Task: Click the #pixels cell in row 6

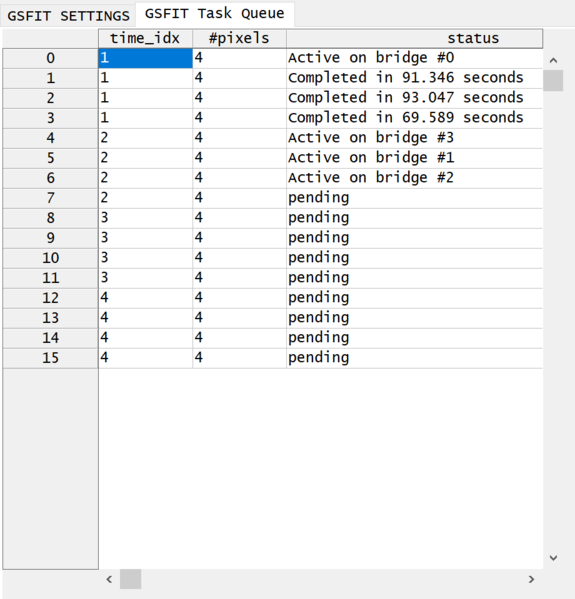Action: 240,178
